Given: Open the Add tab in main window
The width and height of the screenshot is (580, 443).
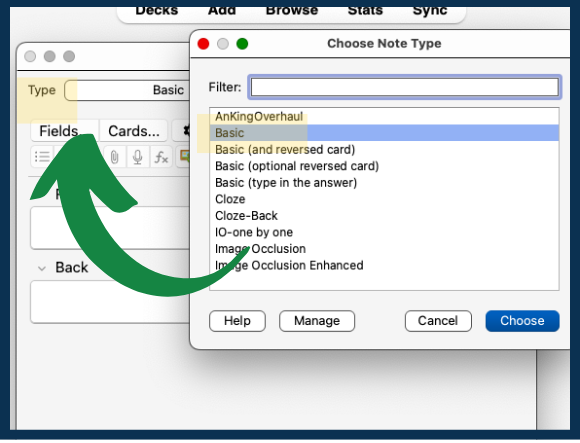Looking at the screenshot, I should (222, 10).
